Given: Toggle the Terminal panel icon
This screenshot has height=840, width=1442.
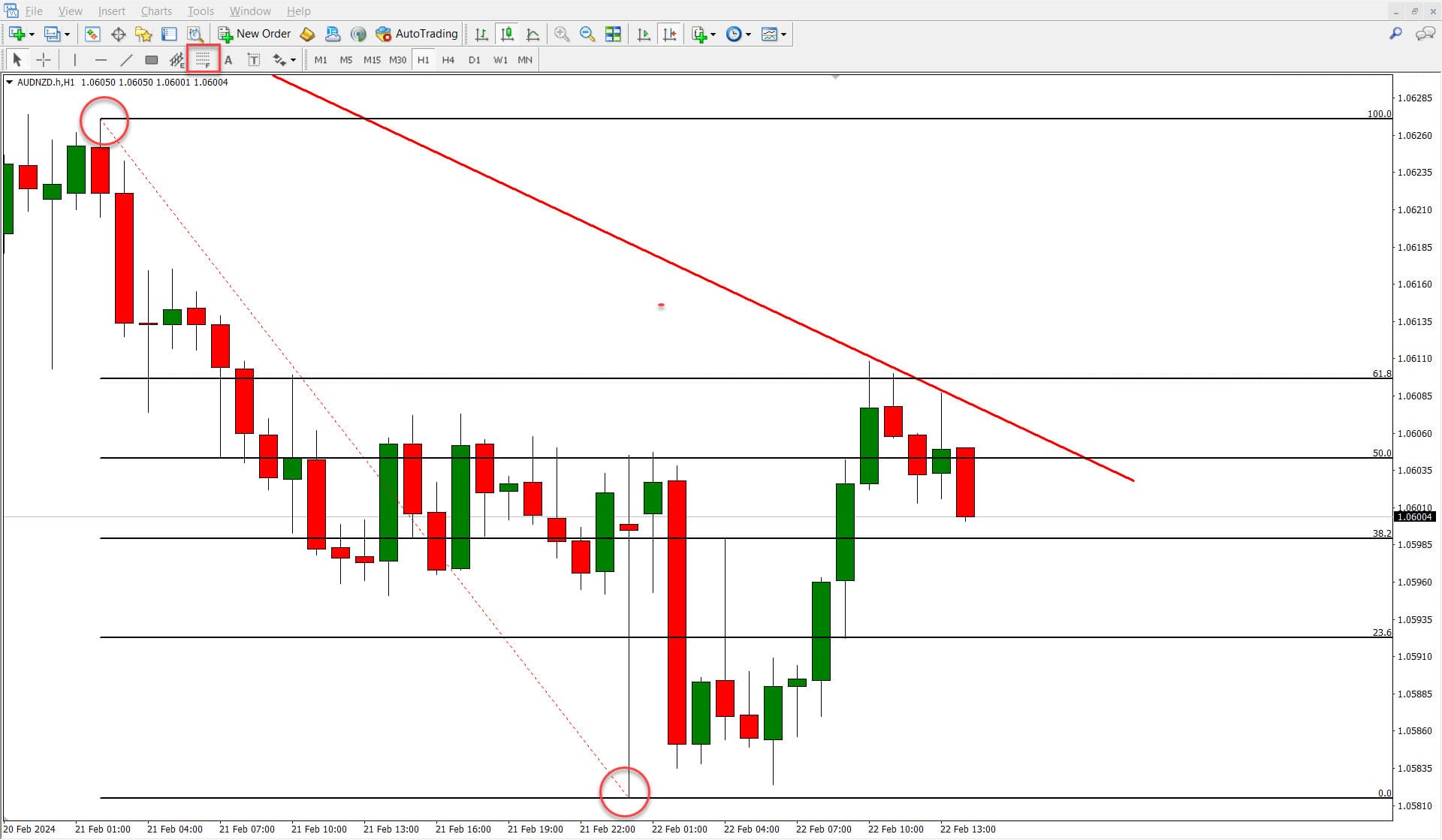Looking at the screenshot, I should 169,34.
